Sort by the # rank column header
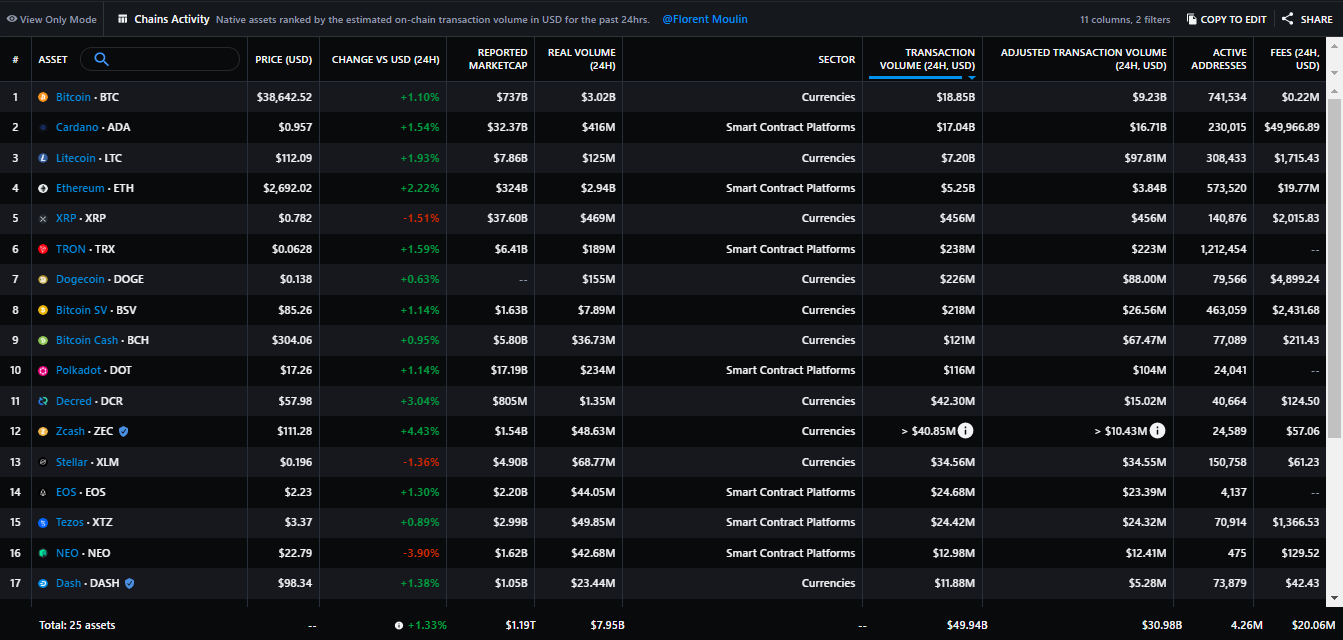 15,59
